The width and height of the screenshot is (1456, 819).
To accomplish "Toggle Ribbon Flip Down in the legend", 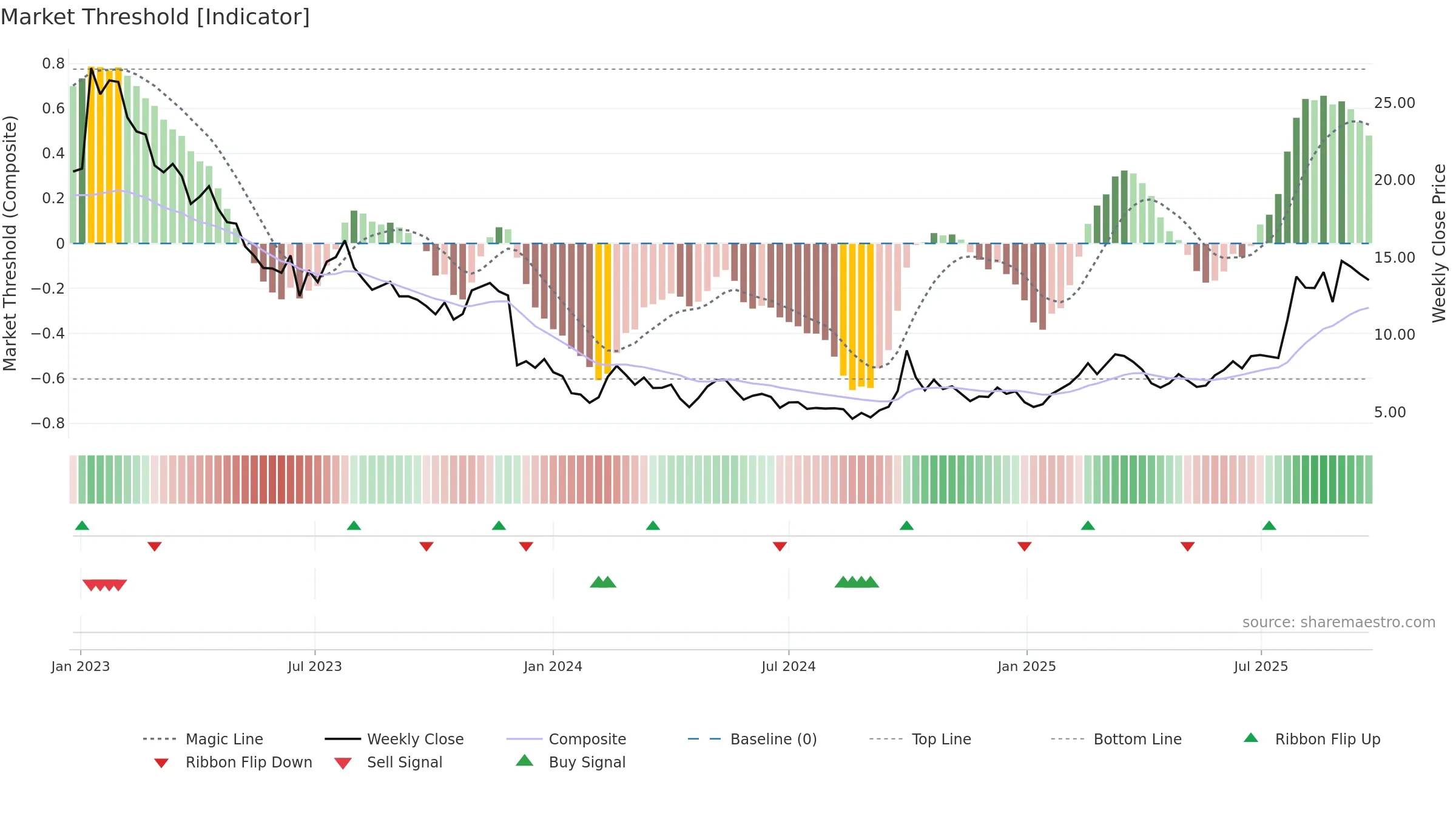I will [232, 762].
